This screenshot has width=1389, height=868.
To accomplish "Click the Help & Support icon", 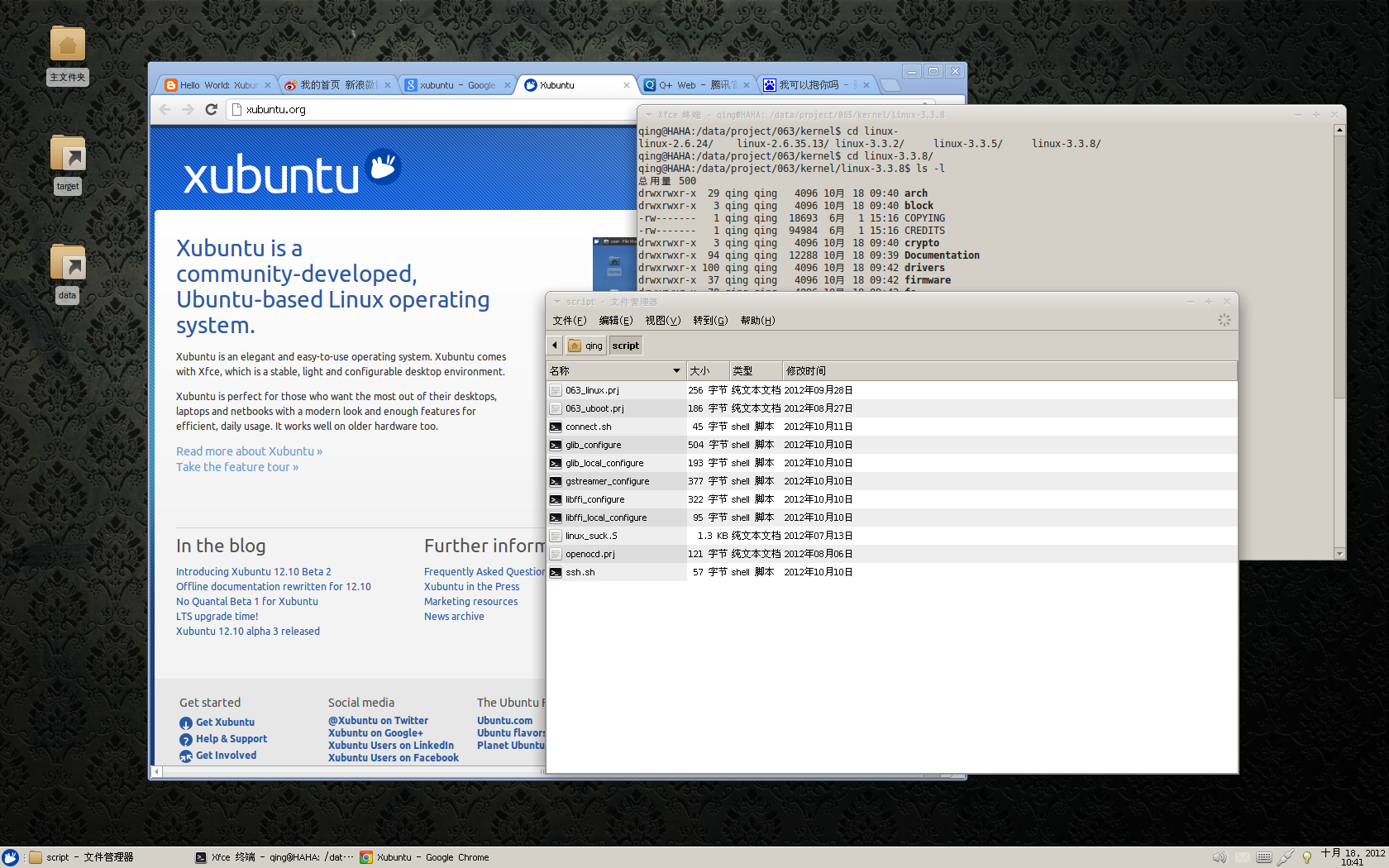I will 186,739.
